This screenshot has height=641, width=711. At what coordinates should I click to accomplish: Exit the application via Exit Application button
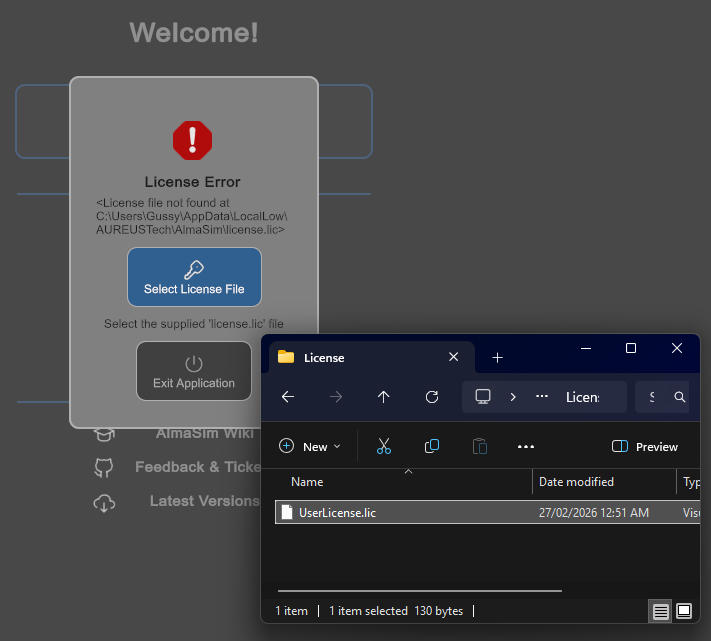pos(194,371)
